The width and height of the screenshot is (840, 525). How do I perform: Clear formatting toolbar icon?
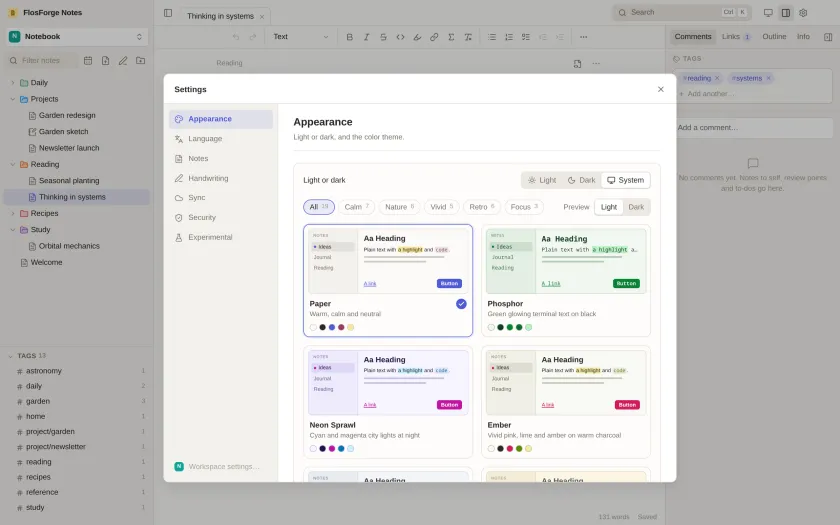[x=468, y=37]
